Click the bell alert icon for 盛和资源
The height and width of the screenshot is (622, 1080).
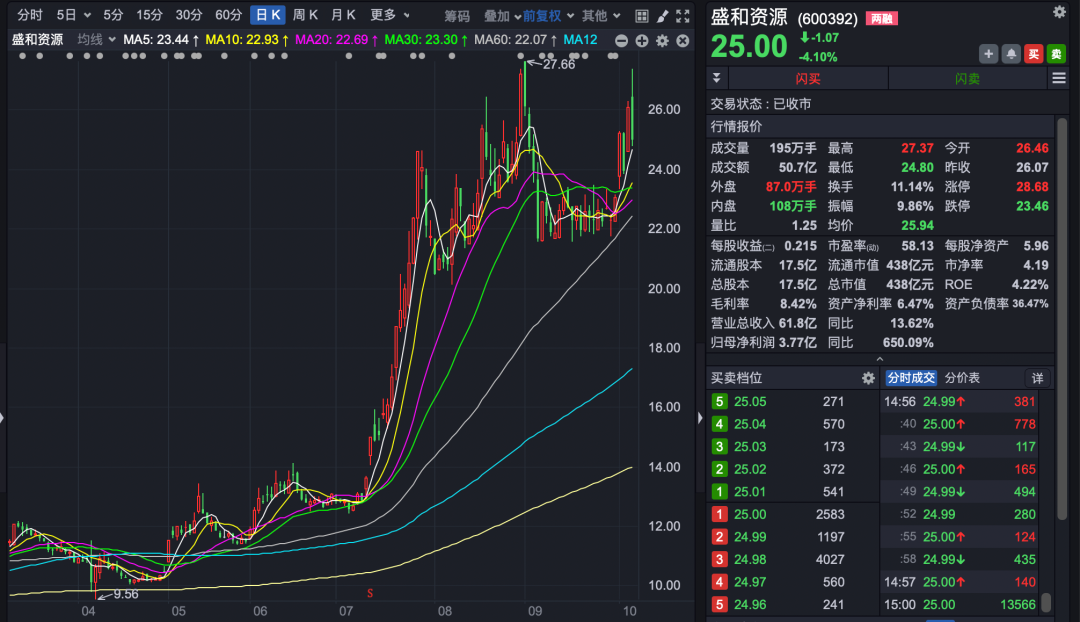1011,54
